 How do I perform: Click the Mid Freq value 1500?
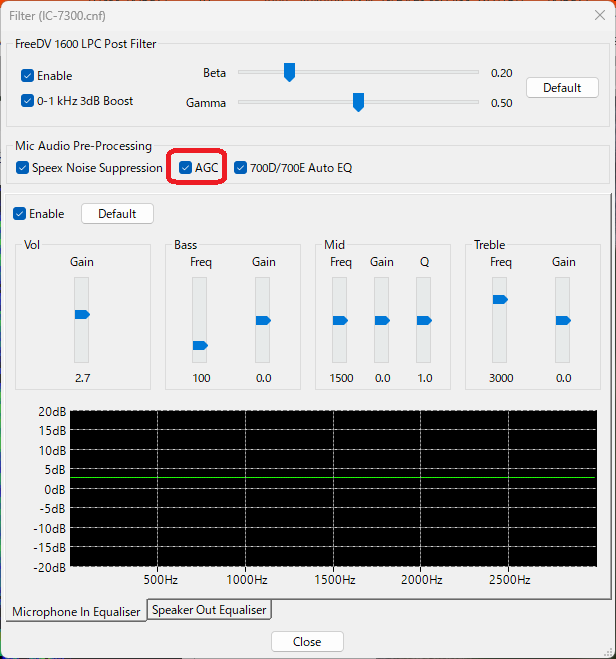click(341, 378)
